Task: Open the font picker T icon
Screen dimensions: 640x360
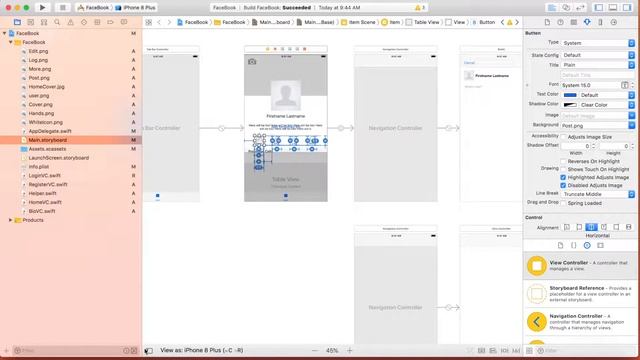Action: coord(624,85)
